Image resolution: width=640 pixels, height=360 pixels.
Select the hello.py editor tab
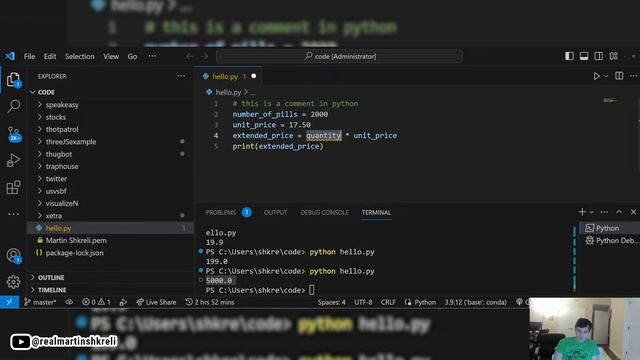pyautogui.click(x=229, y=76)
